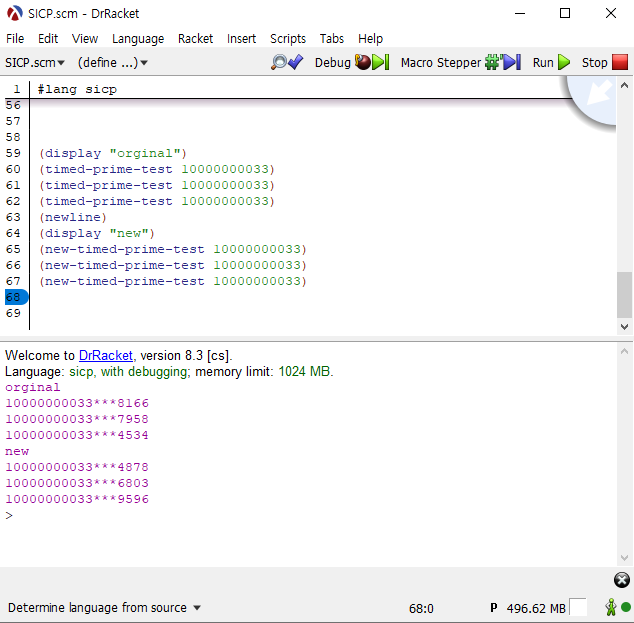Click the editor scrollbar down arrow
634x623 pixels.
(625, 327)
